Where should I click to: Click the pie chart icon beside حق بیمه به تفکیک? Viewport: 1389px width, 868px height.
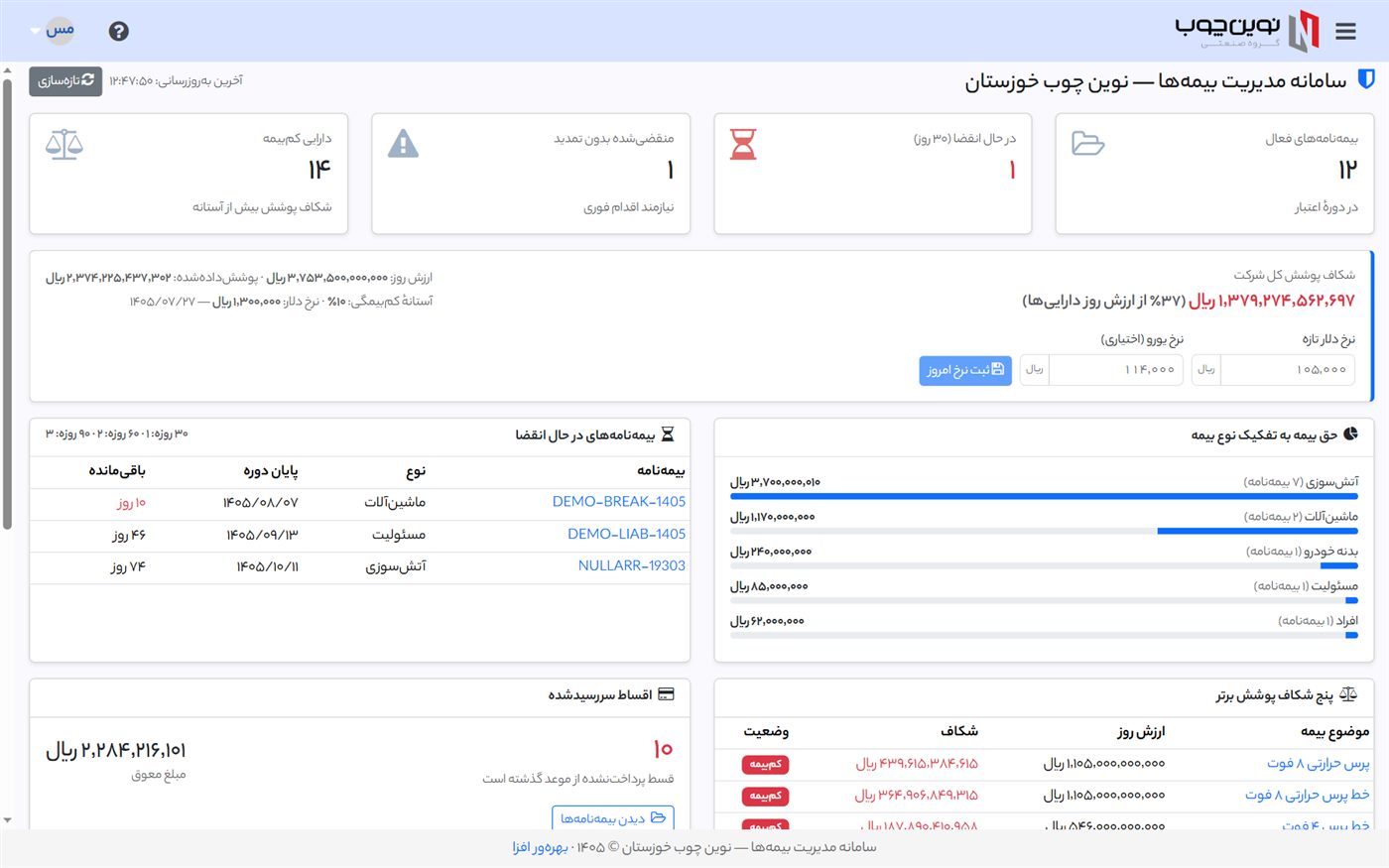tap(1350, 434)
